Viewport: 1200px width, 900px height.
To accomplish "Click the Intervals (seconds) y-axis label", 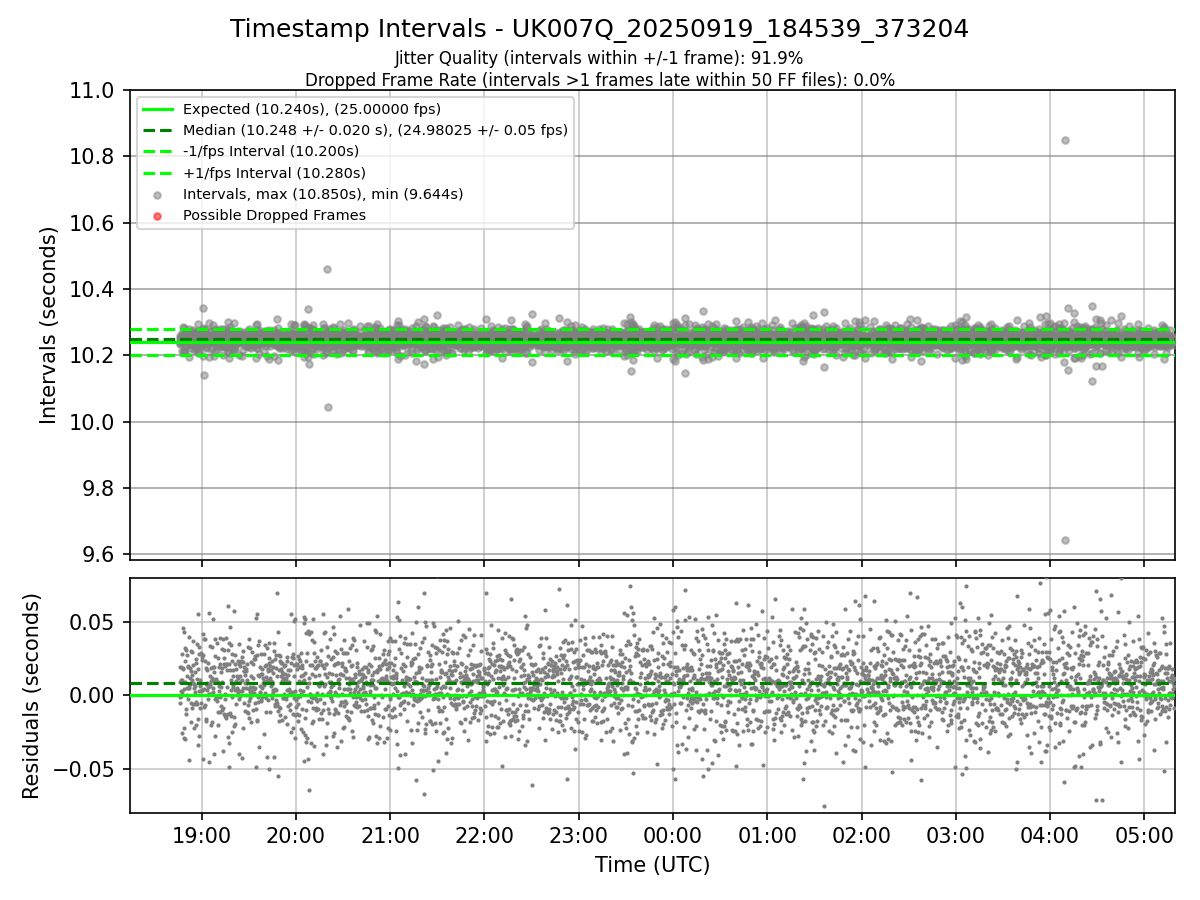I will pos(49,325).
